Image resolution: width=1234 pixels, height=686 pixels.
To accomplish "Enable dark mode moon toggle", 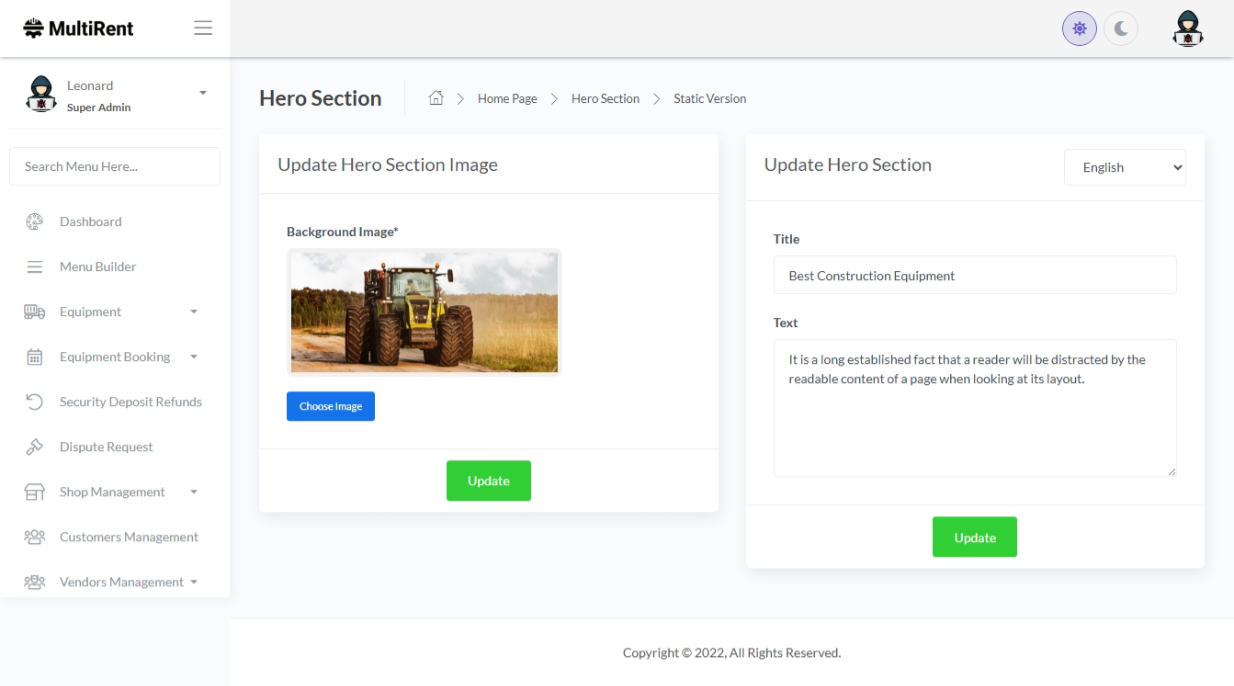I will pyautogui.click(x=1121, y=29).
